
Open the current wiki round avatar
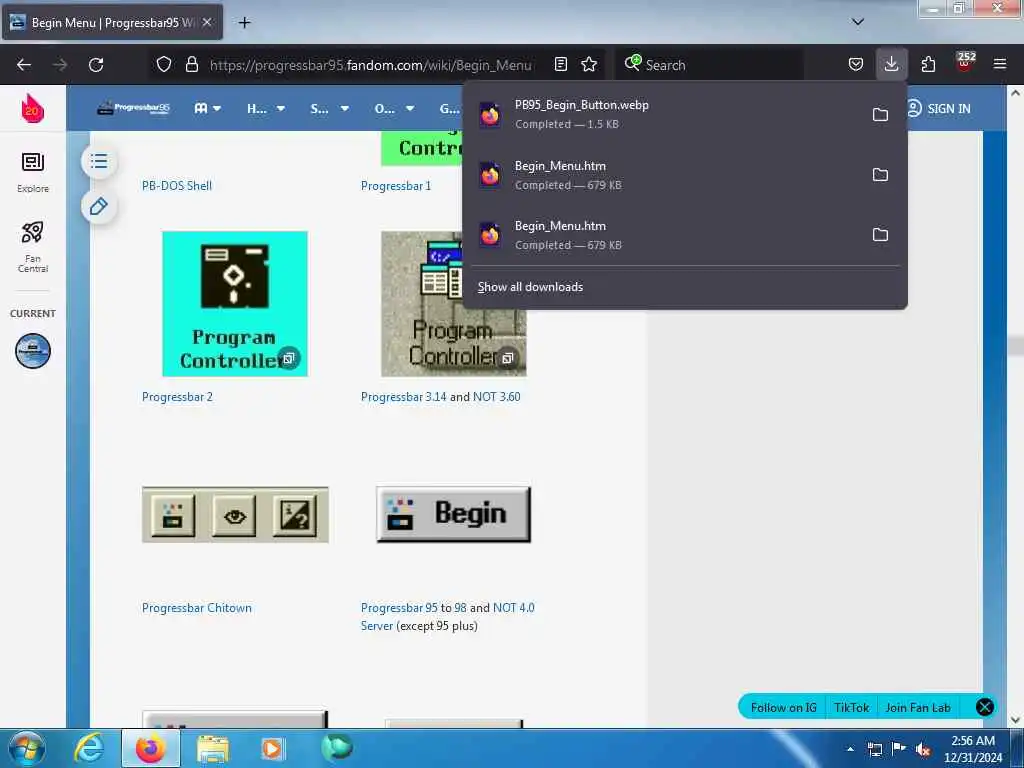(33, 351)
